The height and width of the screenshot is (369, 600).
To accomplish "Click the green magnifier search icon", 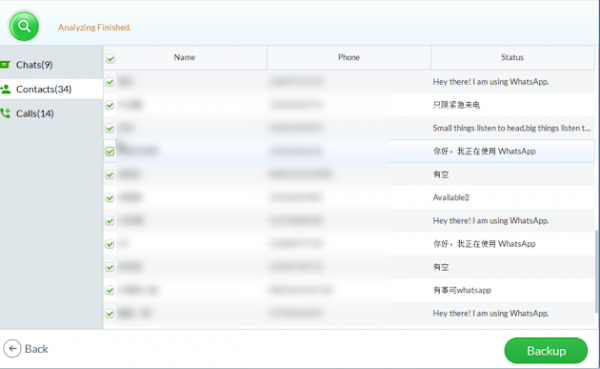I will click(x=24, y=26).
